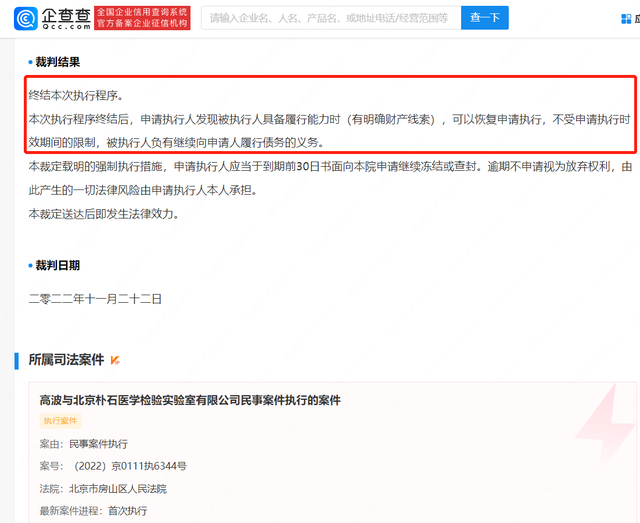Click the line 本裁定送达后即发生法律效力。
Viewport: 640px width, 523px height.
104,214
